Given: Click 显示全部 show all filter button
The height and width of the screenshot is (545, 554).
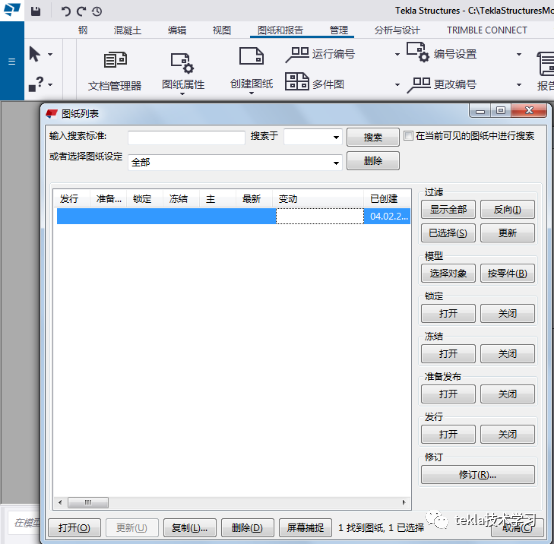Looking at the screenshot, I should 448,210.
